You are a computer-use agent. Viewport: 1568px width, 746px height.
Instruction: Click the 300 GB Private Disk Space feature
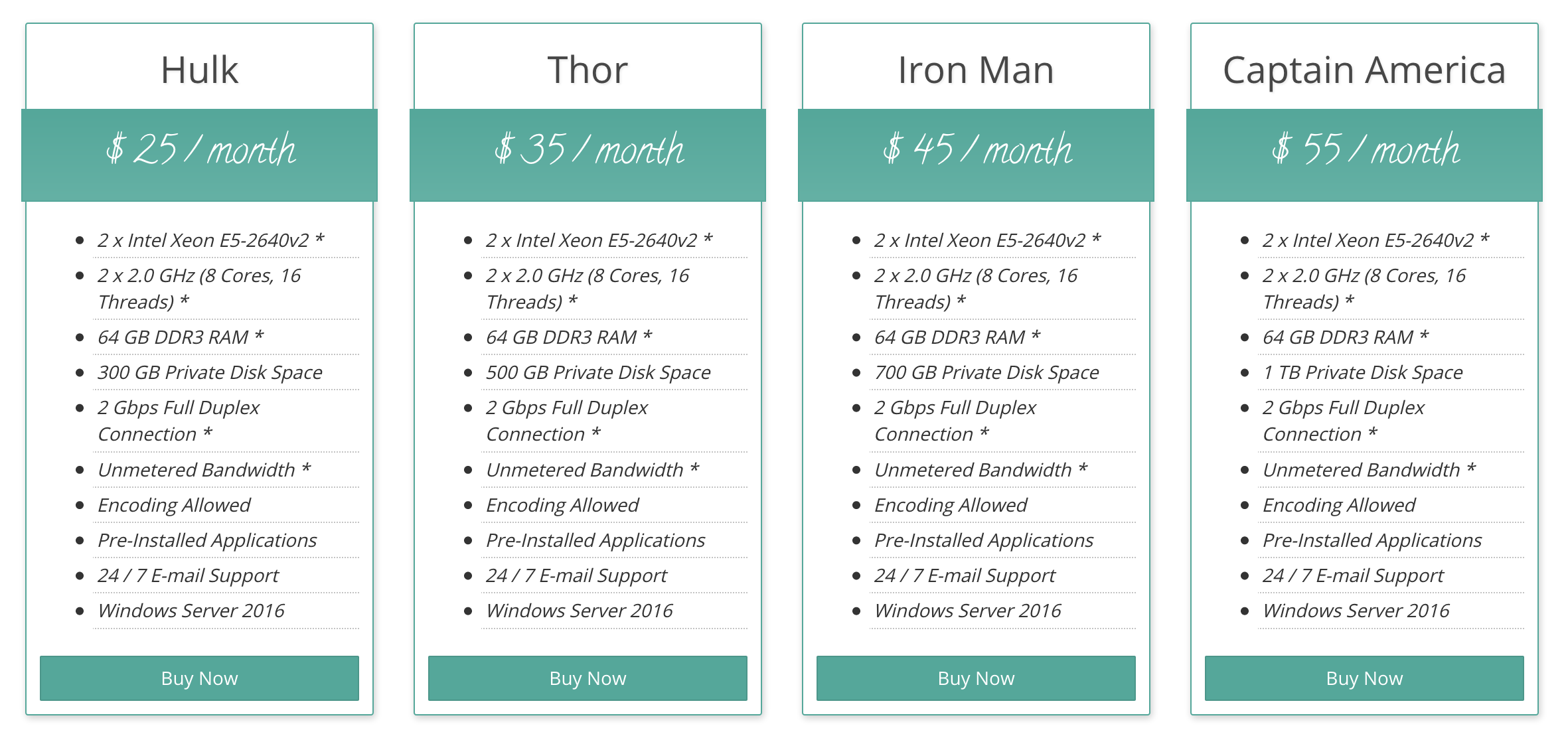click(x=210, y=372)
